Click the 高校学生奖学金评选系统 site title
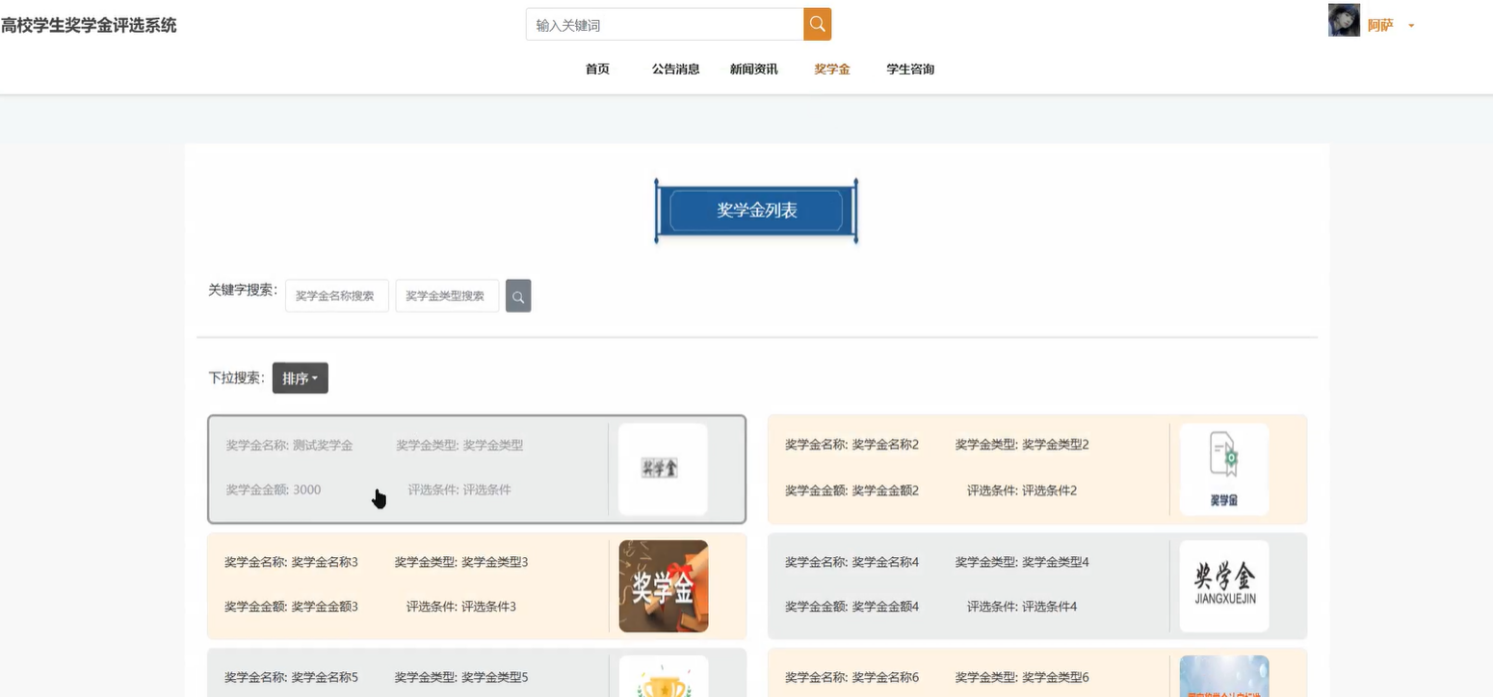The width and height of the screenshot is (1493, 697). coord(89,25)
